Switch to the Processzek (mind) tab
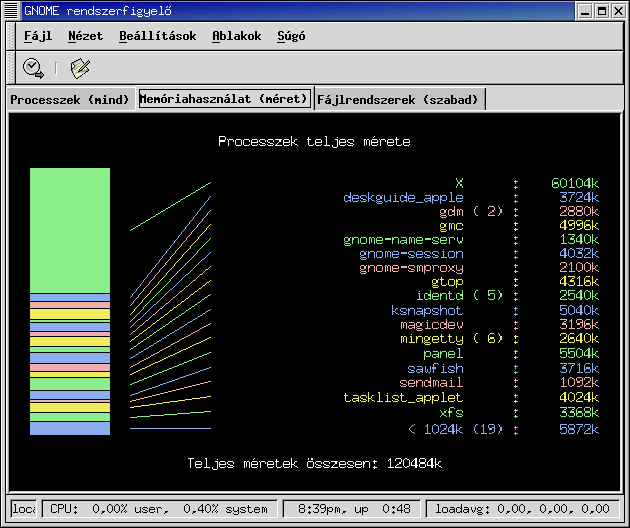 (70, 100)
